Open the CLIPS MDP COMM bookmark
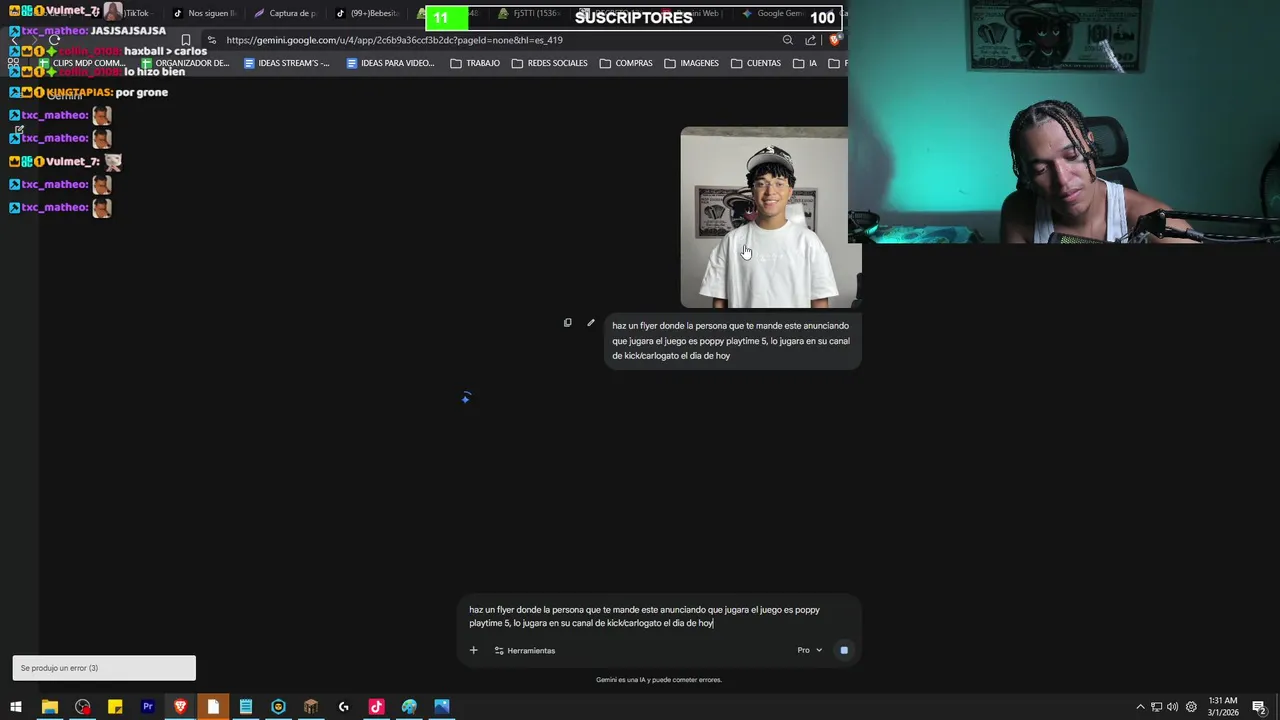Viewport: 1280px width, 720px height. [81, 63]
